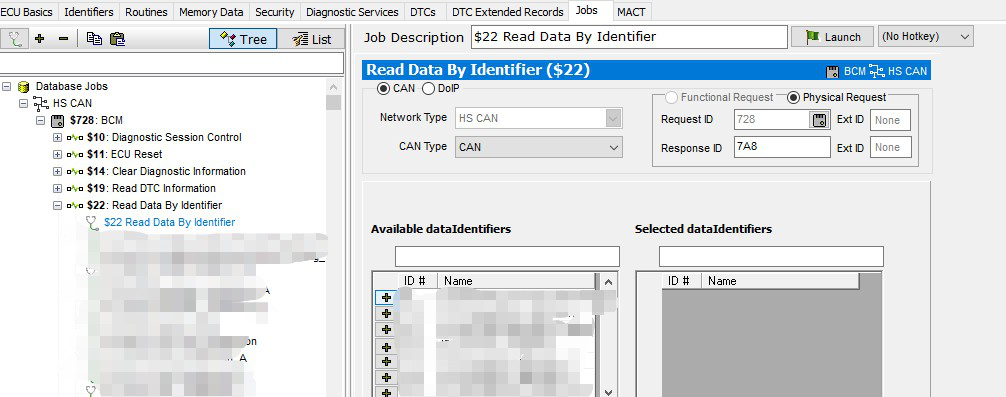This screenshot has width=1006, height=397.
Task: Click the HS CAN network tree icon
Action: 40,103
